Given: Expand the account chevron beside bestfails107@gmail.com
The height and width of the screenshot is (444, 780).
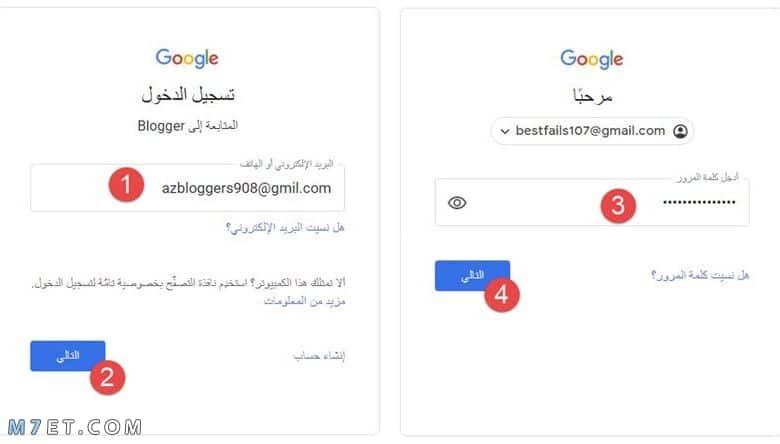Looking at the screenshot, I should 505,132.
